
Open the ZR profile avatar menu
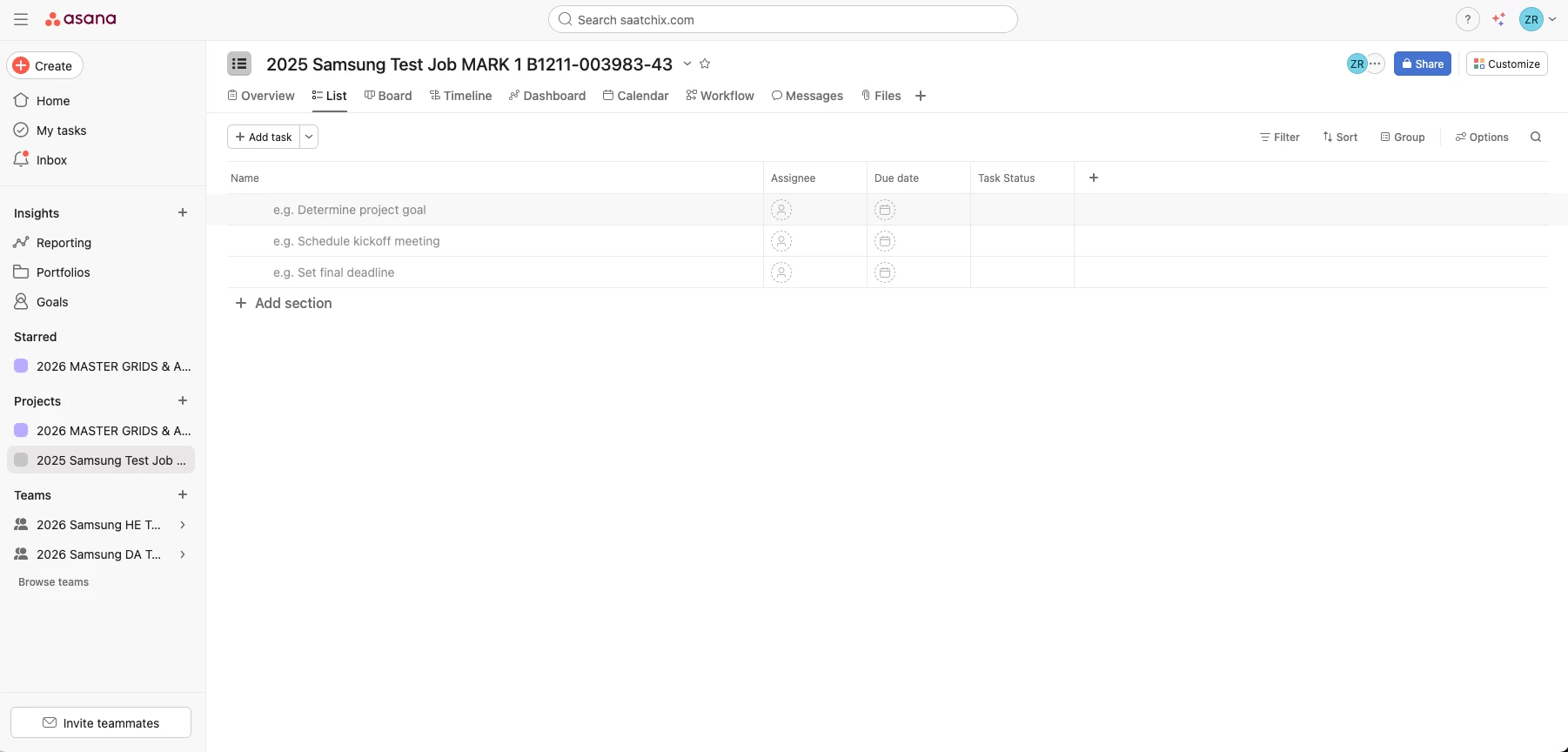(x=1538, y=19)
